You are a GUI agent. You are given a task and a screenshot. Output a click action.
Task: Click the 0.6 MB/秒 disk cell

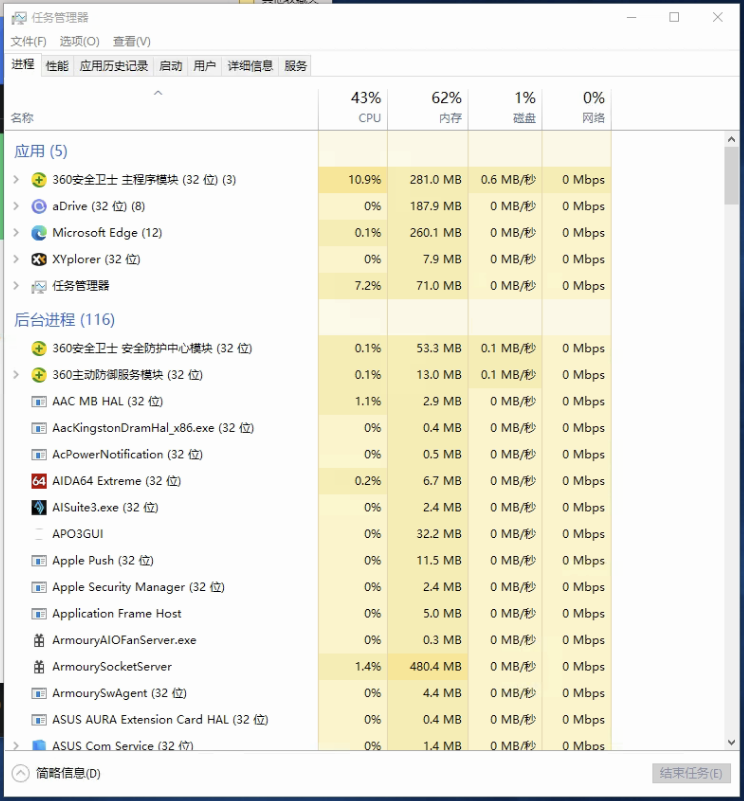coord(505,180)
